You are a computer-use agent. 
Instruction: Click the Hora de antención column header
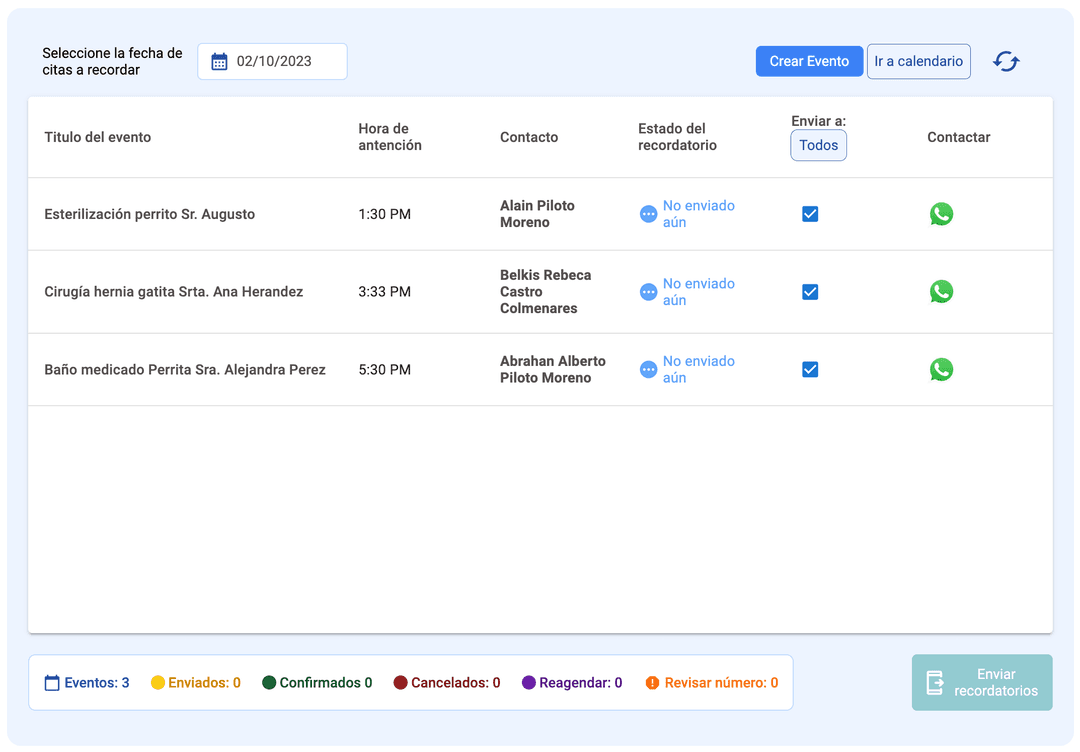390,137
